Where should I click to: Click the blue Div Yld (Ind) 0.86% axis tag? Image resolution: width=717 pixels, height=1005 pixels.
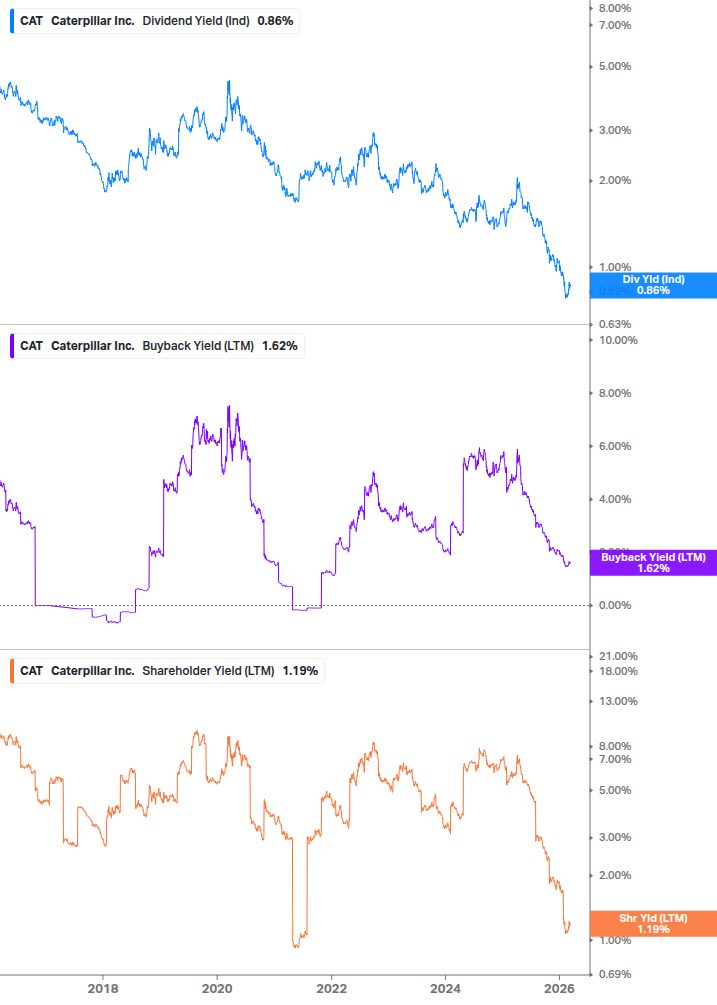653,285
